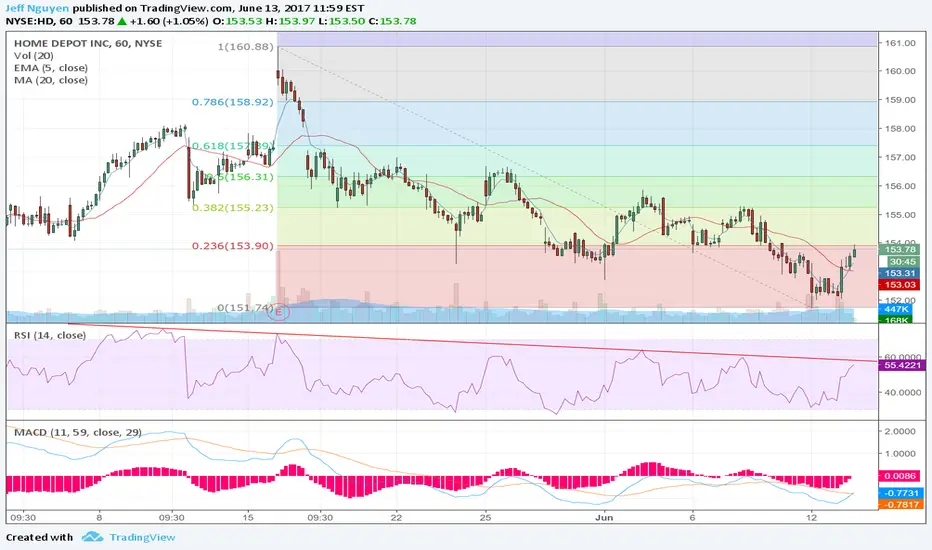The height and width of the screenshot is (550, 932).
Task: Click the green up-triangle price change icon
Action: [122, 21]
